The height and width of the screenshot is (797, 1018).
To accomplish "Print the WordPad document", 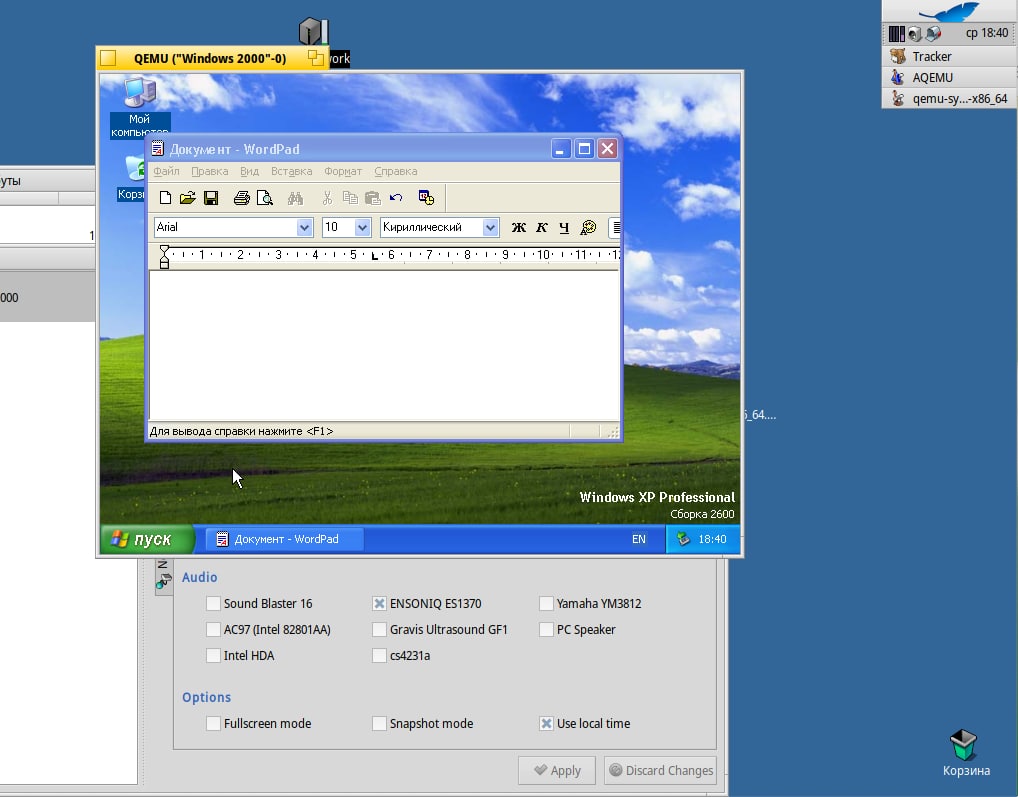I will coord(242,198).
